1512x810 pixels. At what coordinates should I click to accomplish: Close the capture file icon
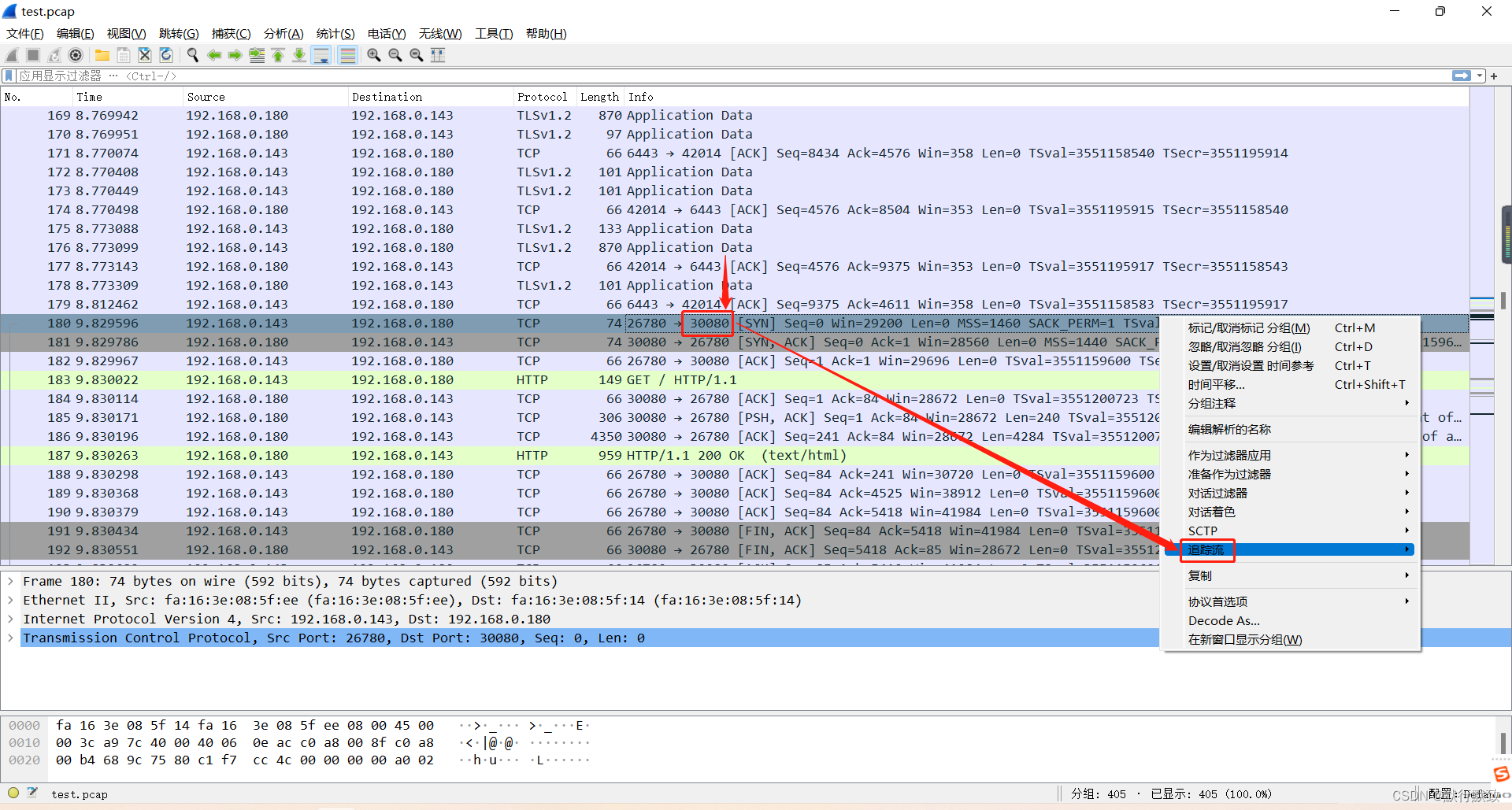pos(145,55)
